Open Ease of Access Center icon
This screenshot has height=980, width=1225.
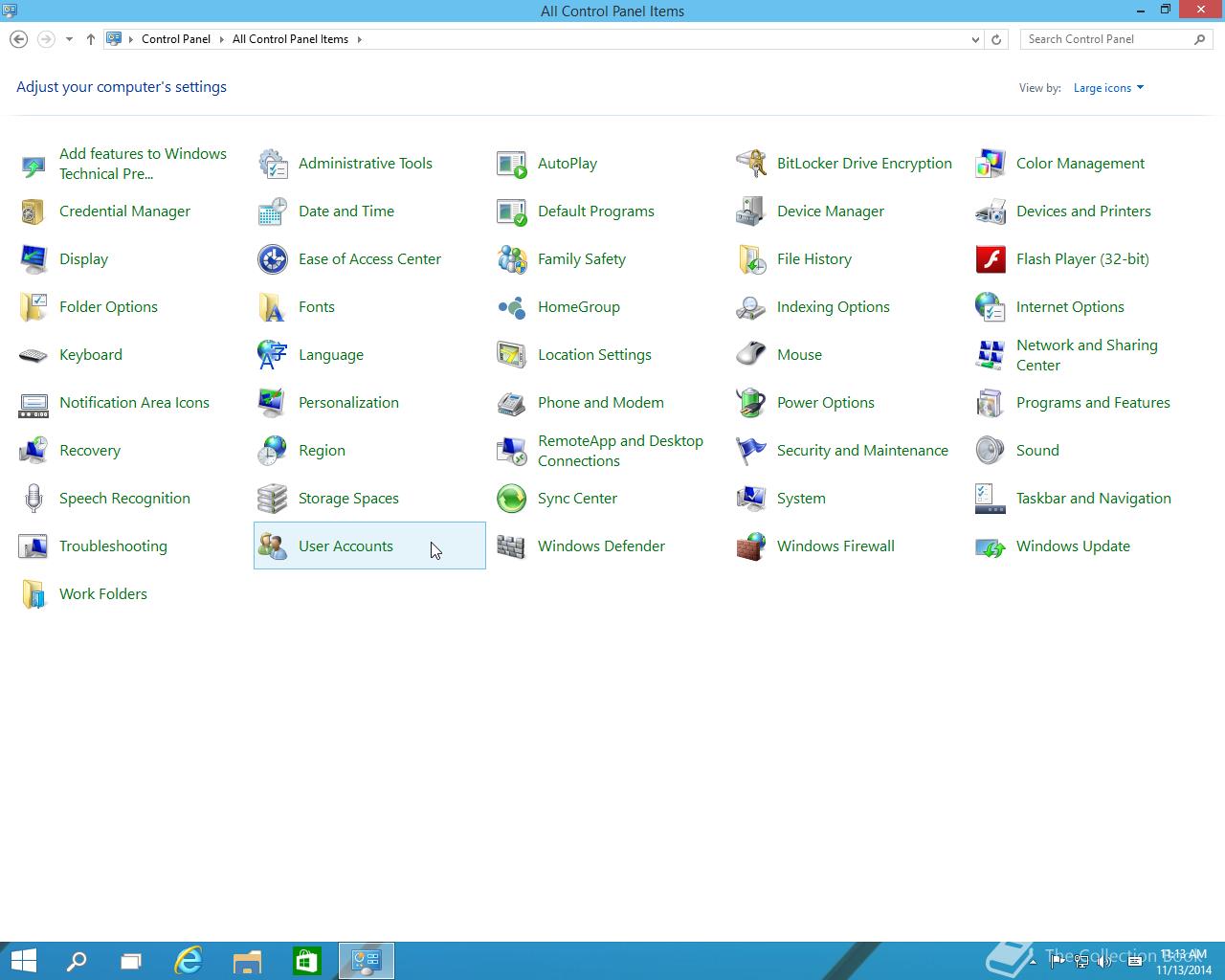(273, 259)
